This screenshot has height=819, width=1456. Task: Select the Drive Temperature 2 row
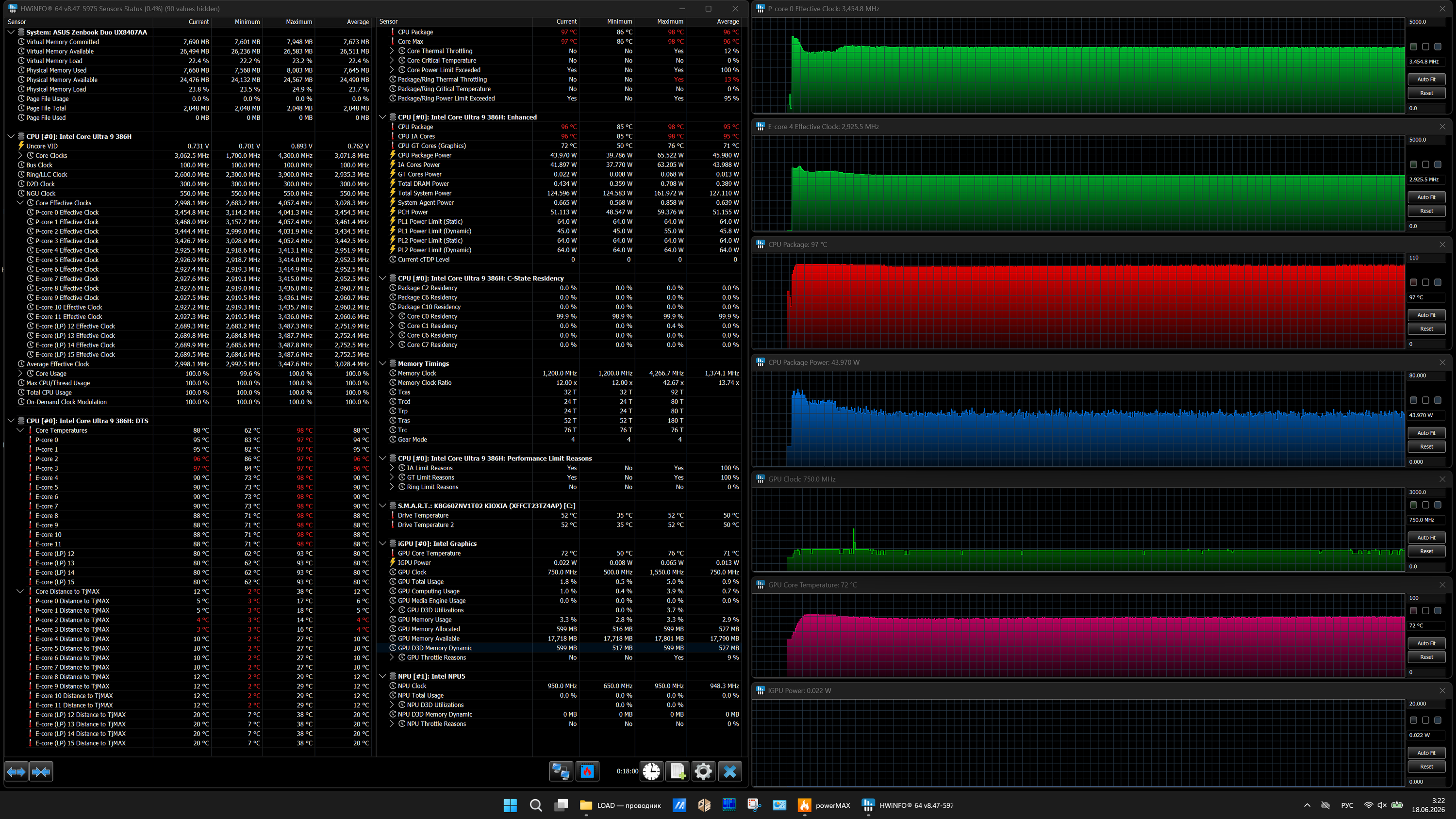point(560,525)
